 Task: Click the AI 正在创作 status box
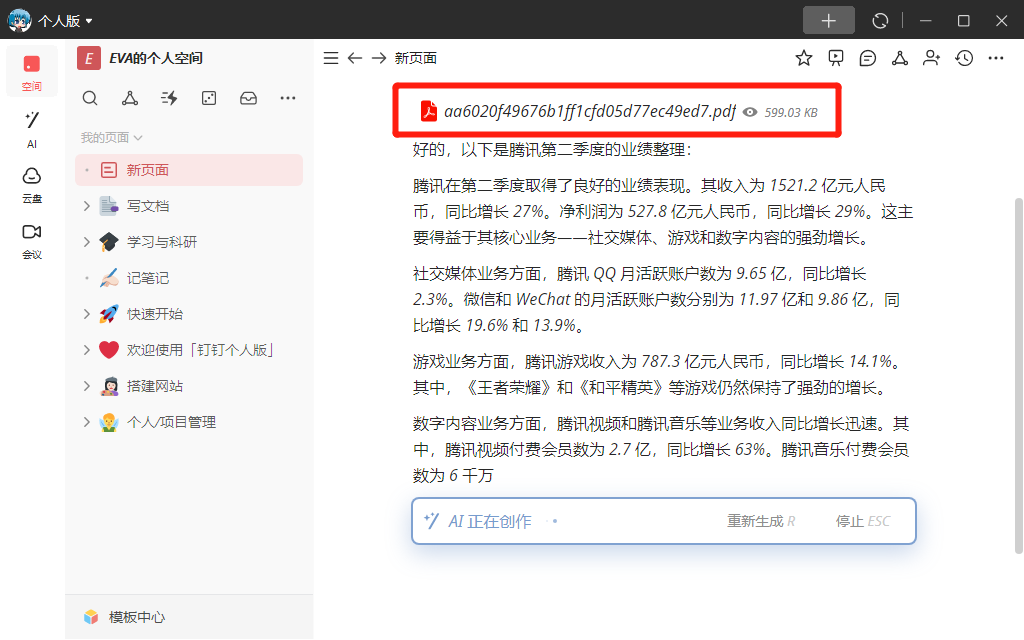pyautogui.click(x=664, y=521)
